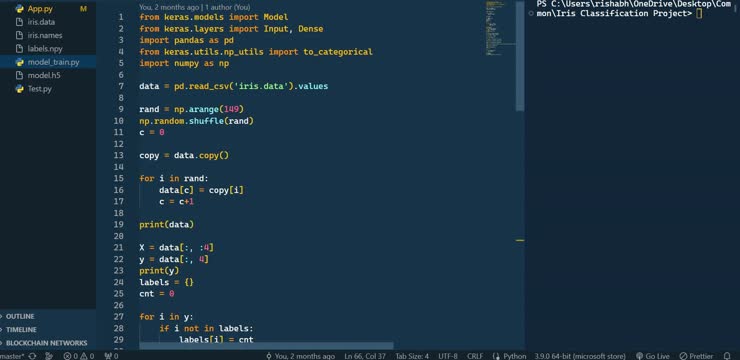740x360 pixels.
Task: Click the file icon next to model.h5
Action: (19, 75)
